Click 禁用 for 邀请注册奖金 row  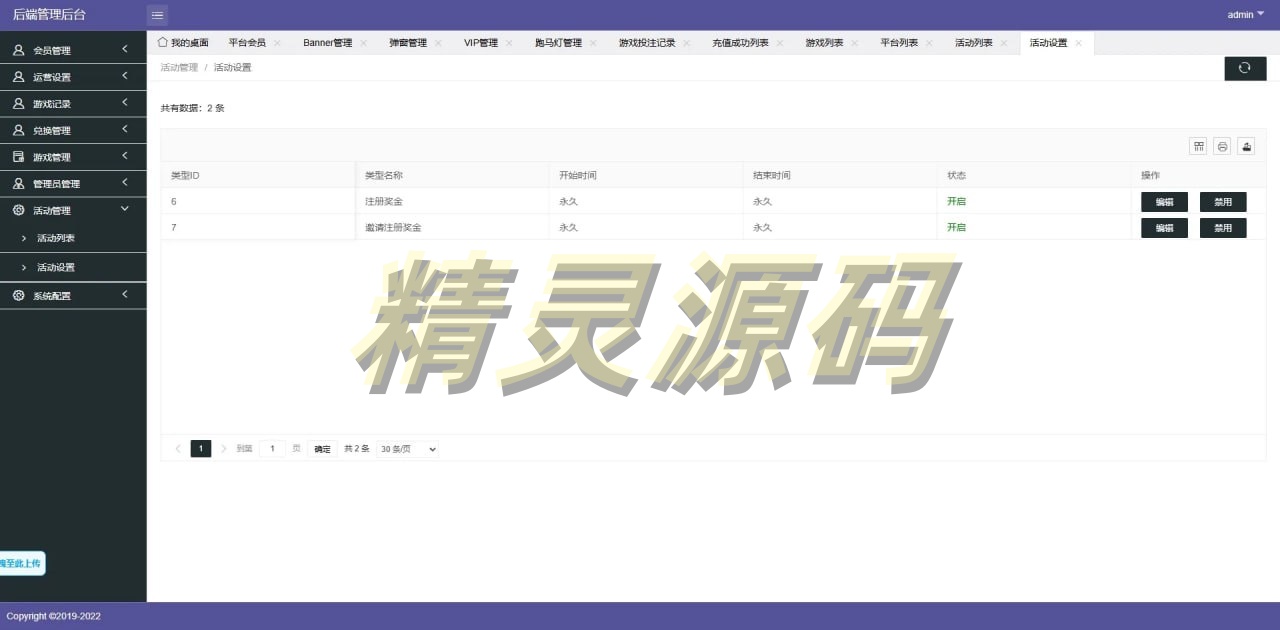pyautogui.click(x=1223, y=228)
